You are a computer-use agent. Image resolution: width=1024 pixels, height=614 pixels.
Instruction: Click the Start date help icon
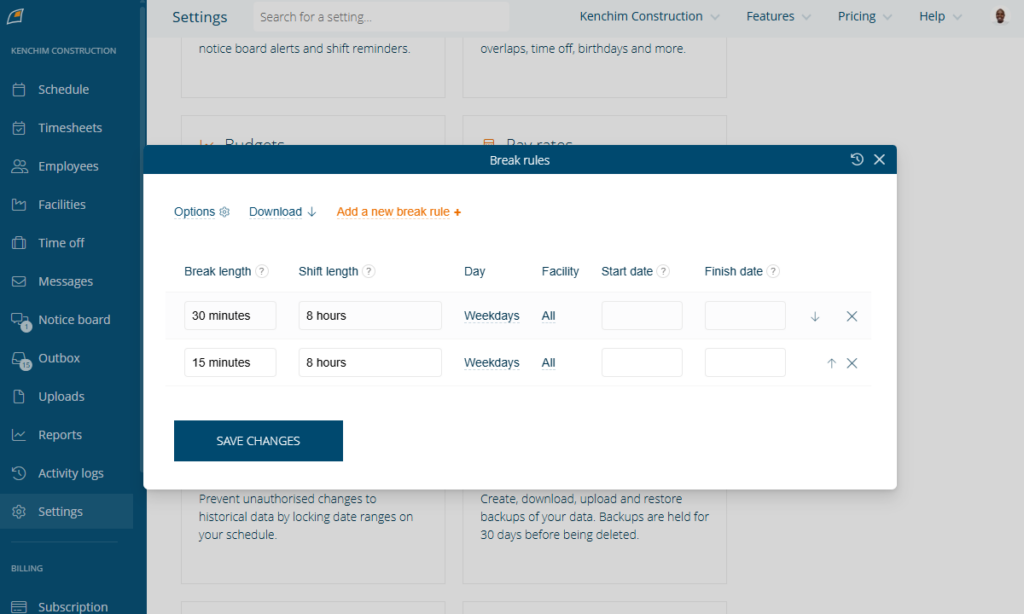pos(663,271)
